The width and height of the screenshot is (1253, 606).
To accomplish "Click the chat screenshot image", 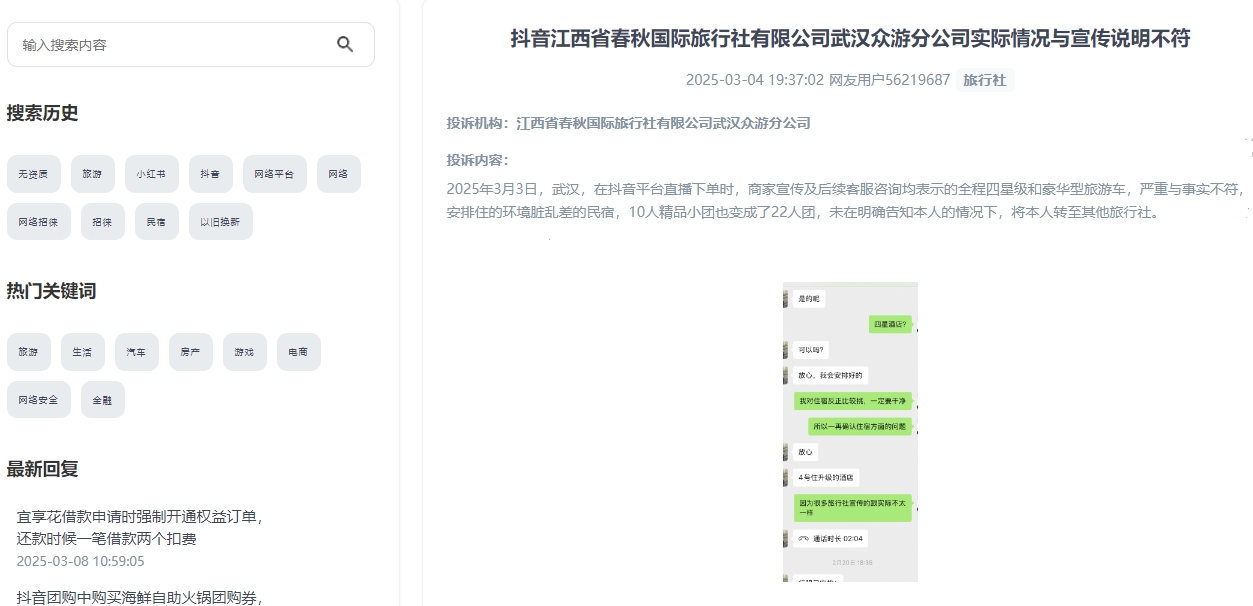I will (849, 440).
